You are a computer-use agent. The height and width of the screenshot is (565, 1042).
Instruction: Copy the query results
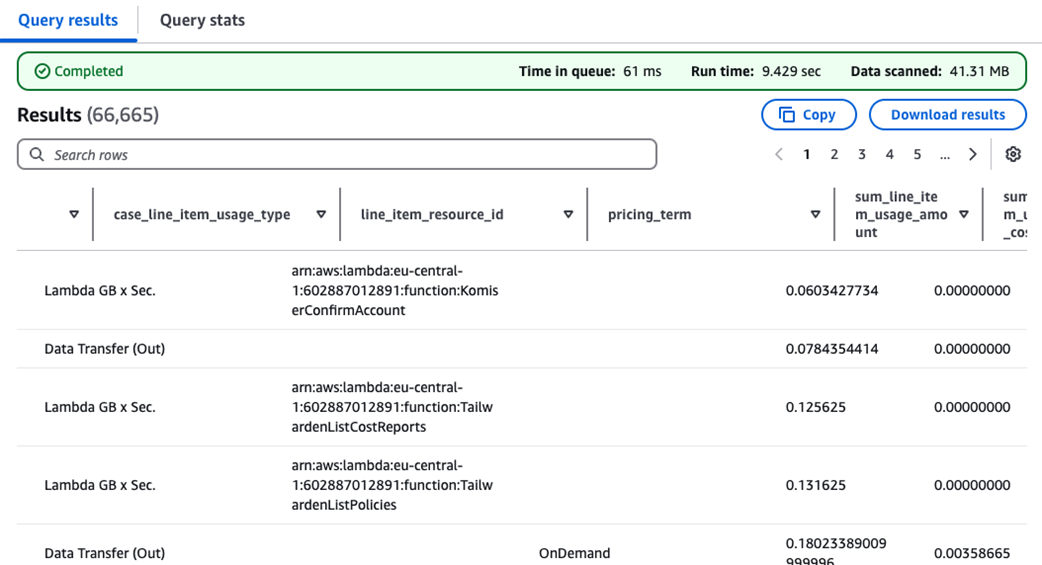tap(808, 115)
